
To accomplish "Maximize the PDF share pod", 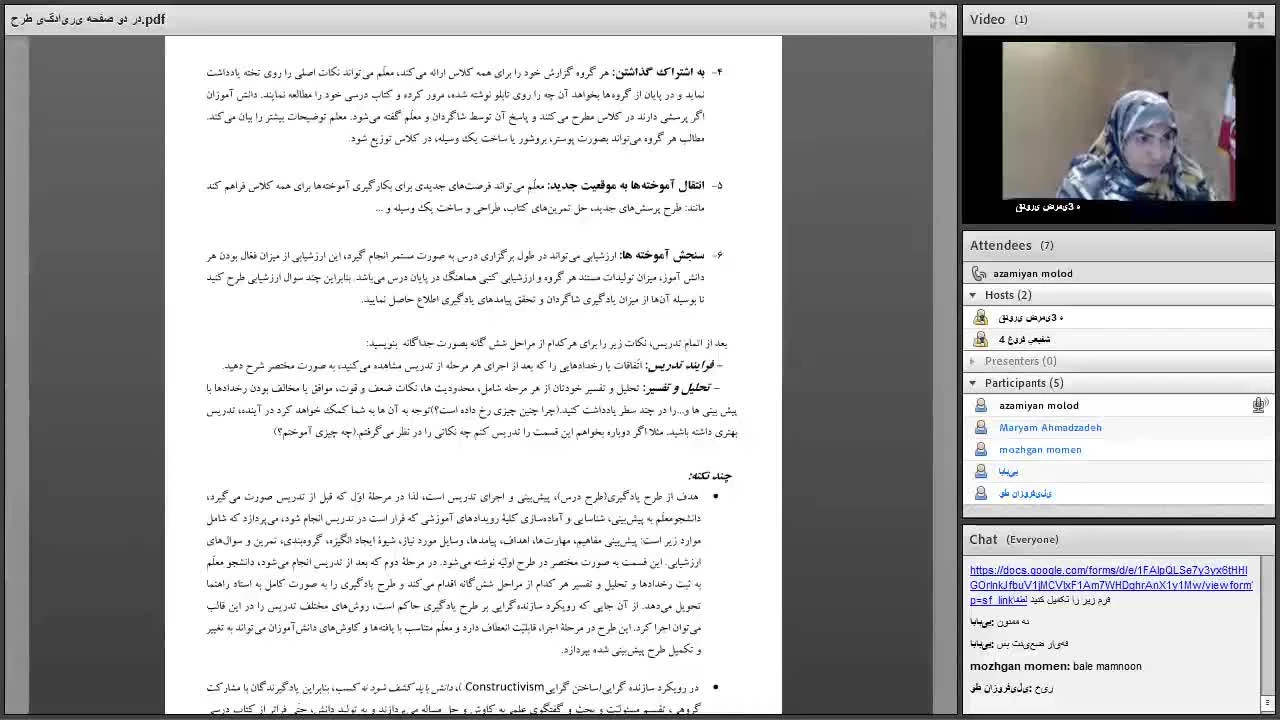I will (937, 19).
